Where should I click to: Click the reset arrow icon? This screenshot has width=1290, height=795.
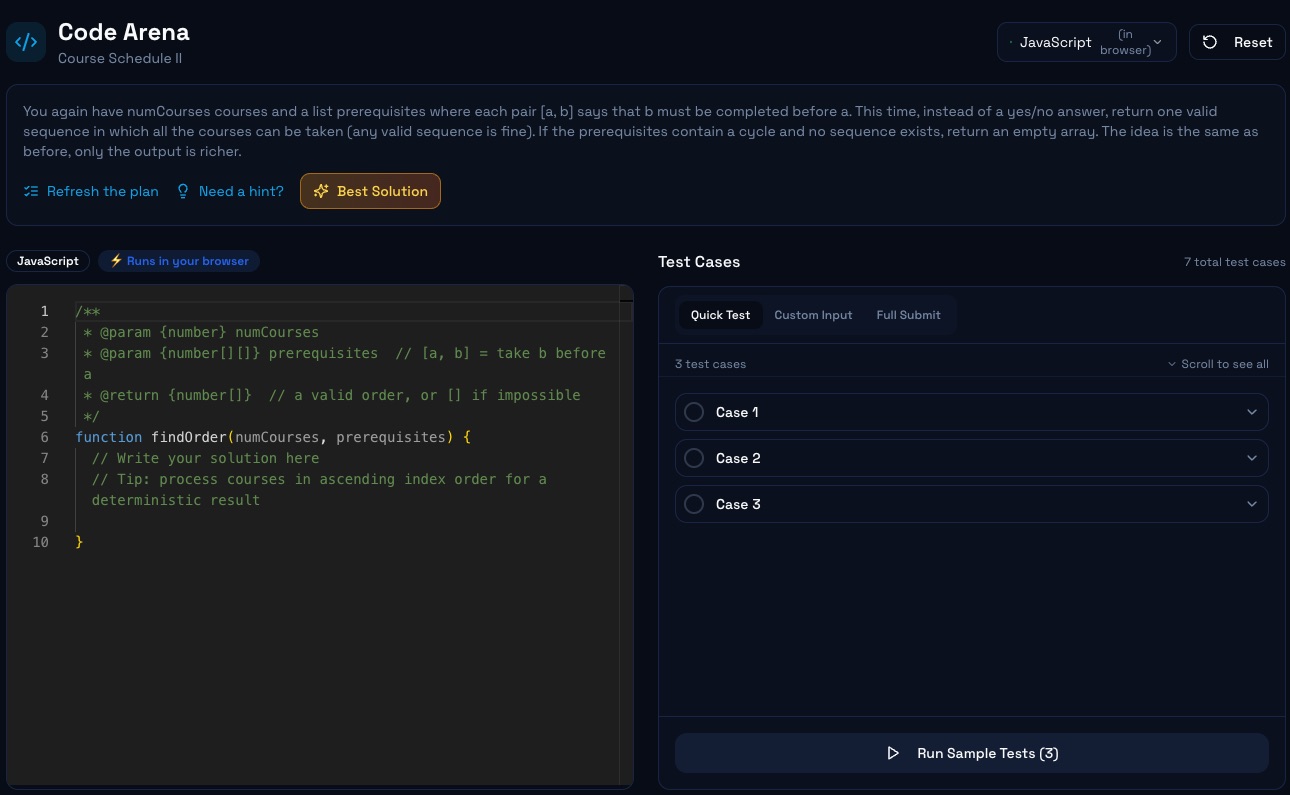(1210, 42)
